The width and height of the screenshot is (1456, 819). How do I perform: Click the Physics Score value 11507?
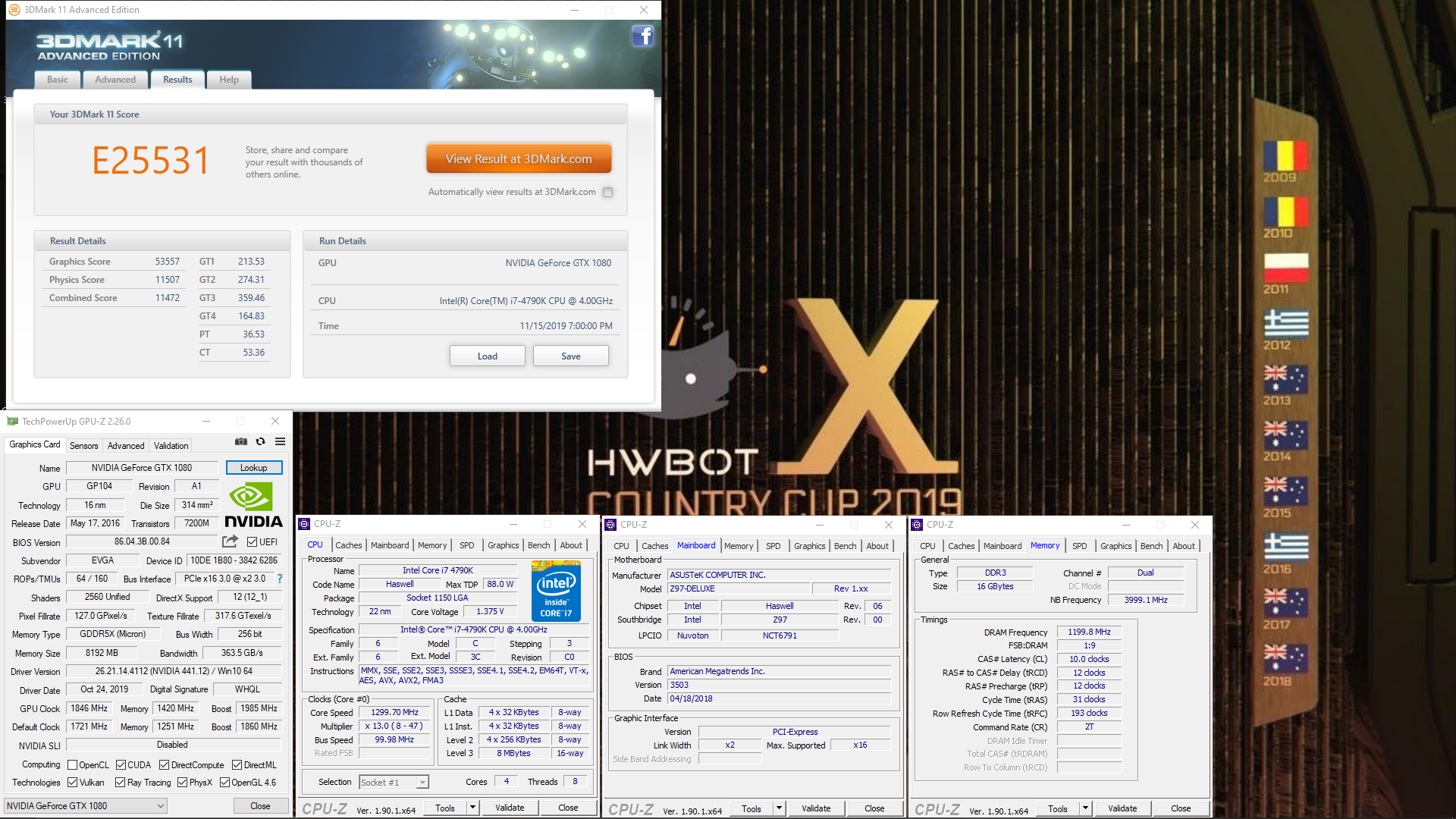point(168,280)
